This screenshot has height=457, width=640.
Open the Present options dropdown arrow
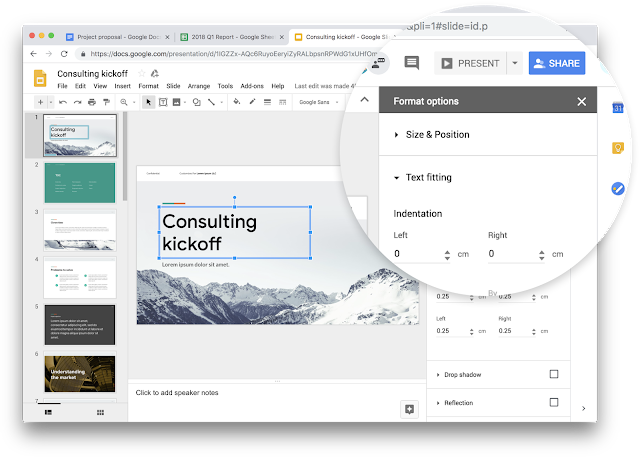515,63
